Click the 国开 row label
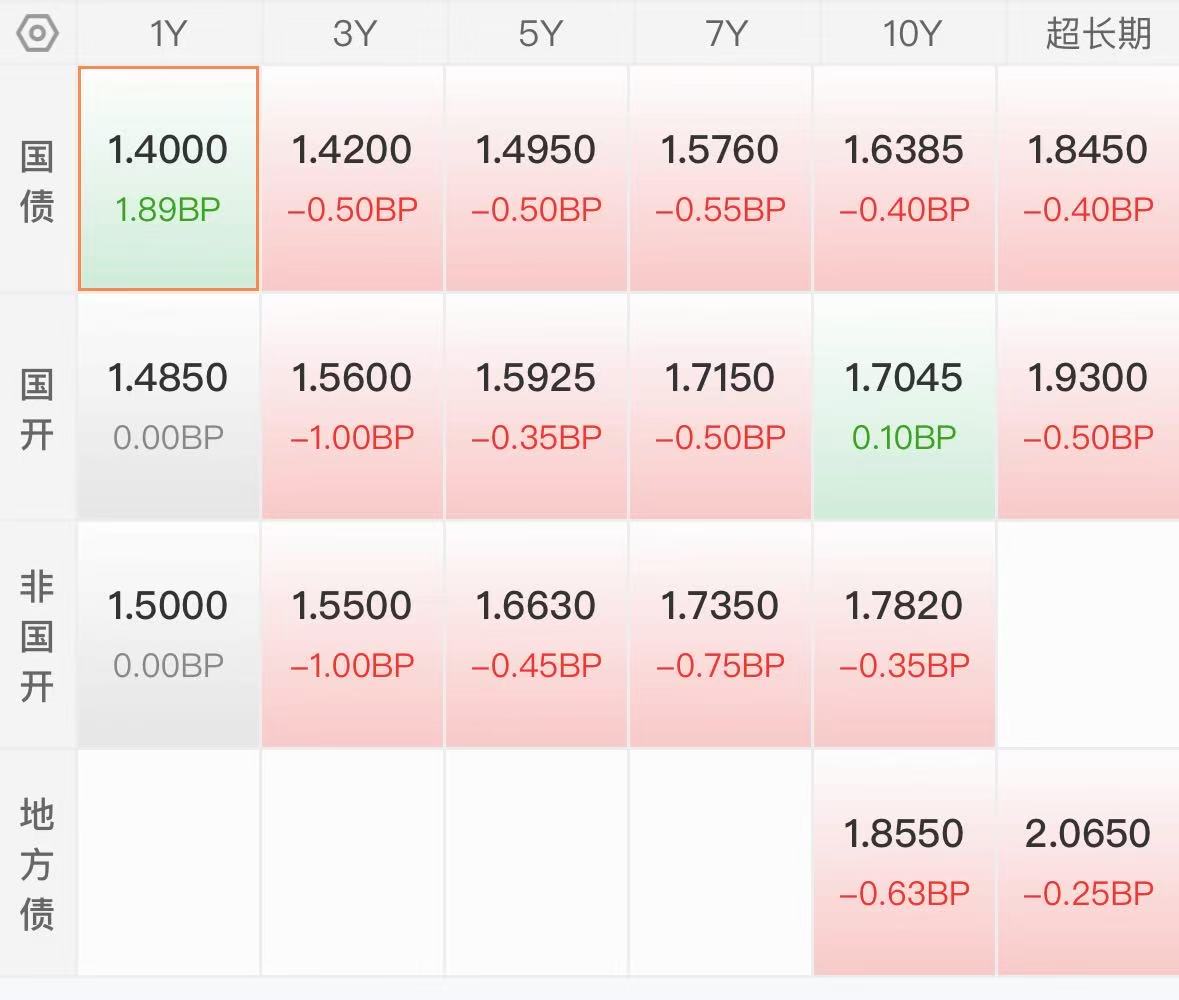Image resolution: width=1179 pixels, height=1000 pixels. pyautogui.click(x=37, y=410)
